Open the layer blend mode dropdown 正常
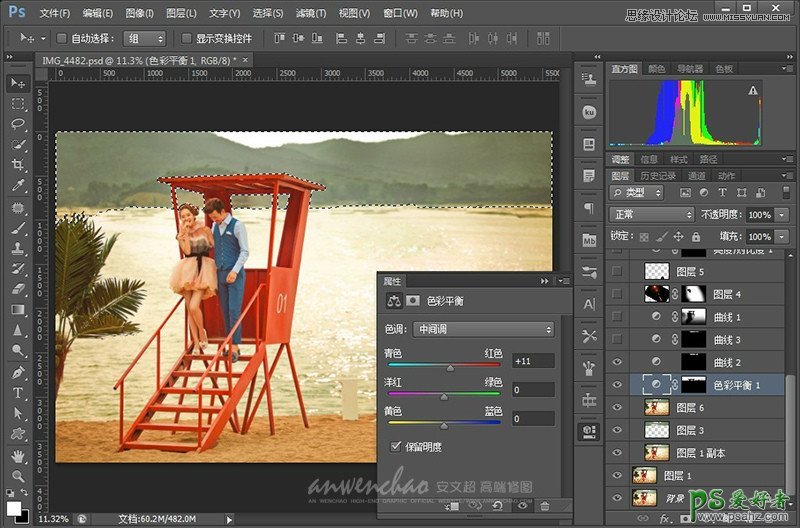Image resolution: width=800 pixels, height=528 pixels. tap(652, 215)
